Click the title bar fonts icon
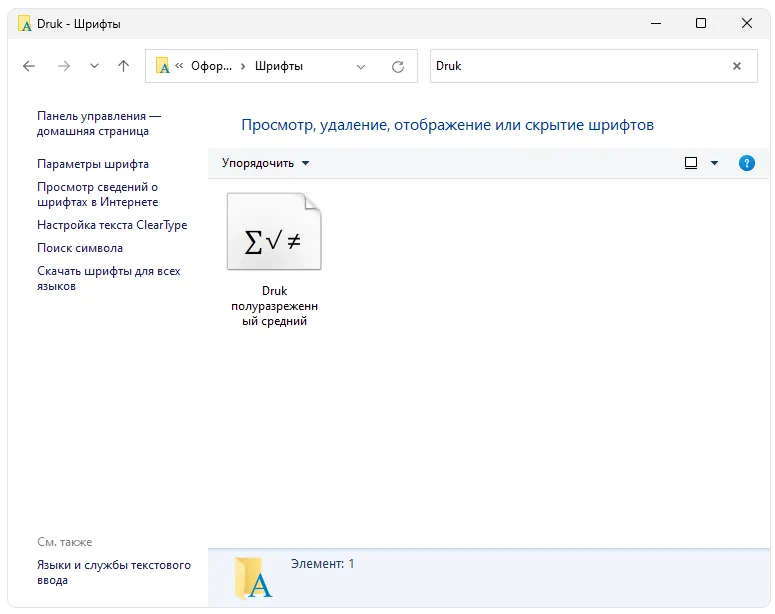The height and width of the screenshot is (614, 775). pos(25,24)
